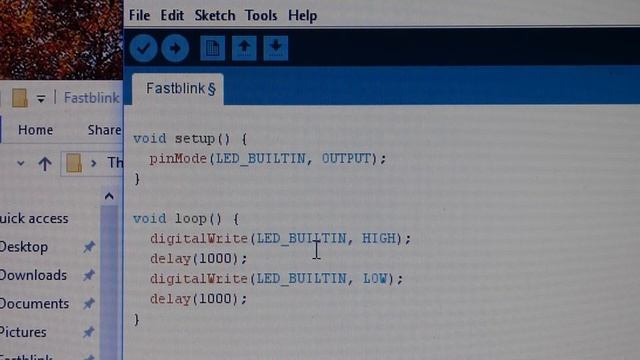Click folder icon in Explorer address bar
Screen dimensions: 640x360
pyautogui.click(x=74, y=163)
